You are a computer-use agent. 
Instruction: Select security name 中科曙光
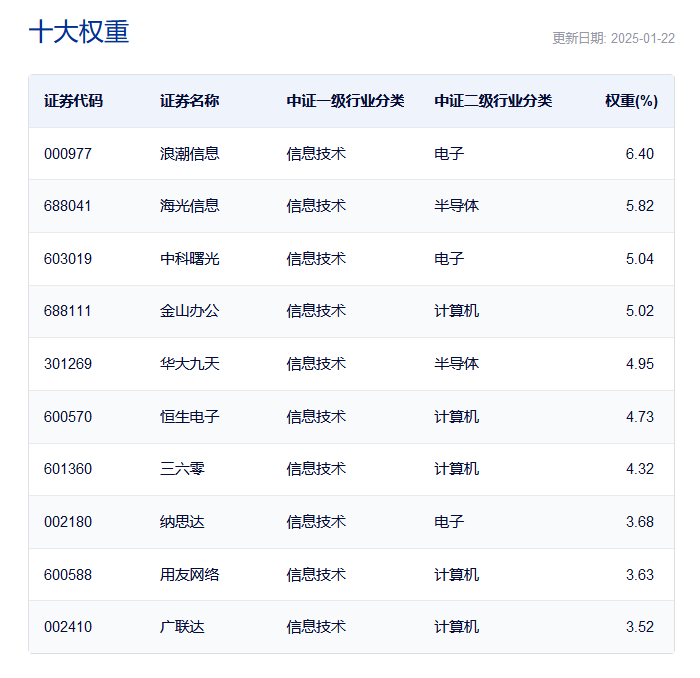189,259
